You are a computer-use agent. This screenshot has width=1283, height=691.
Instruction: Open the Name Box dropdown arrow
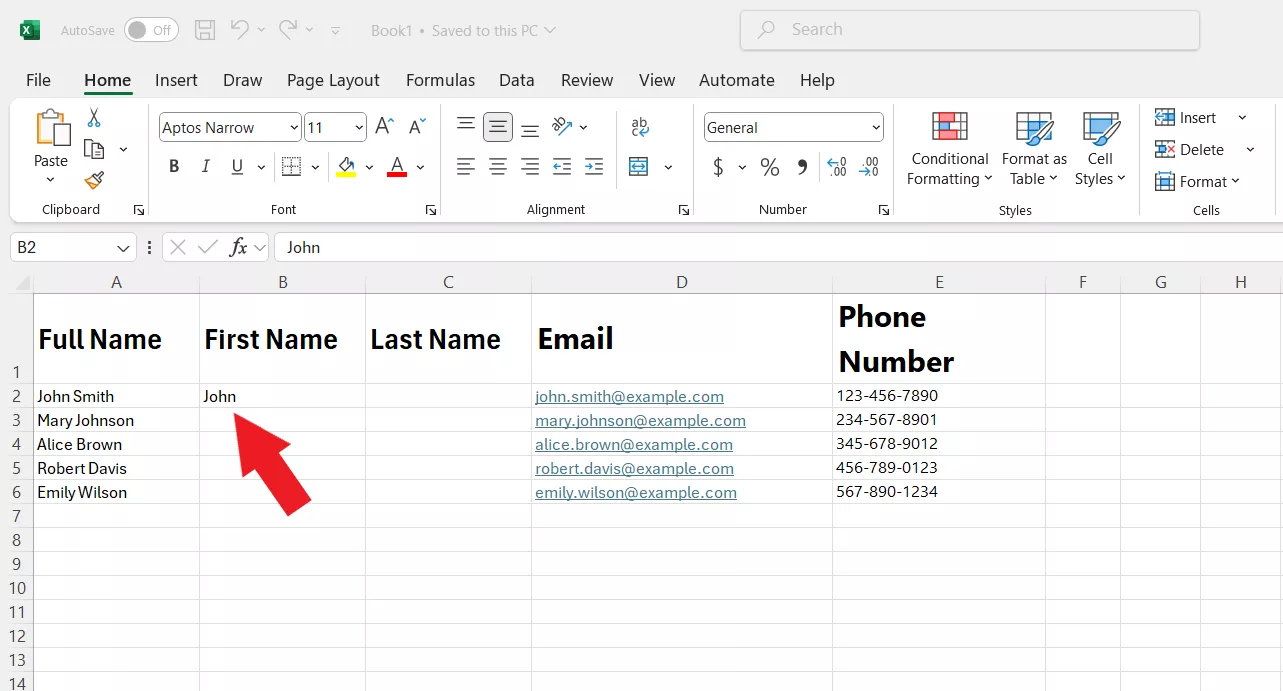(x=123, y=247)
